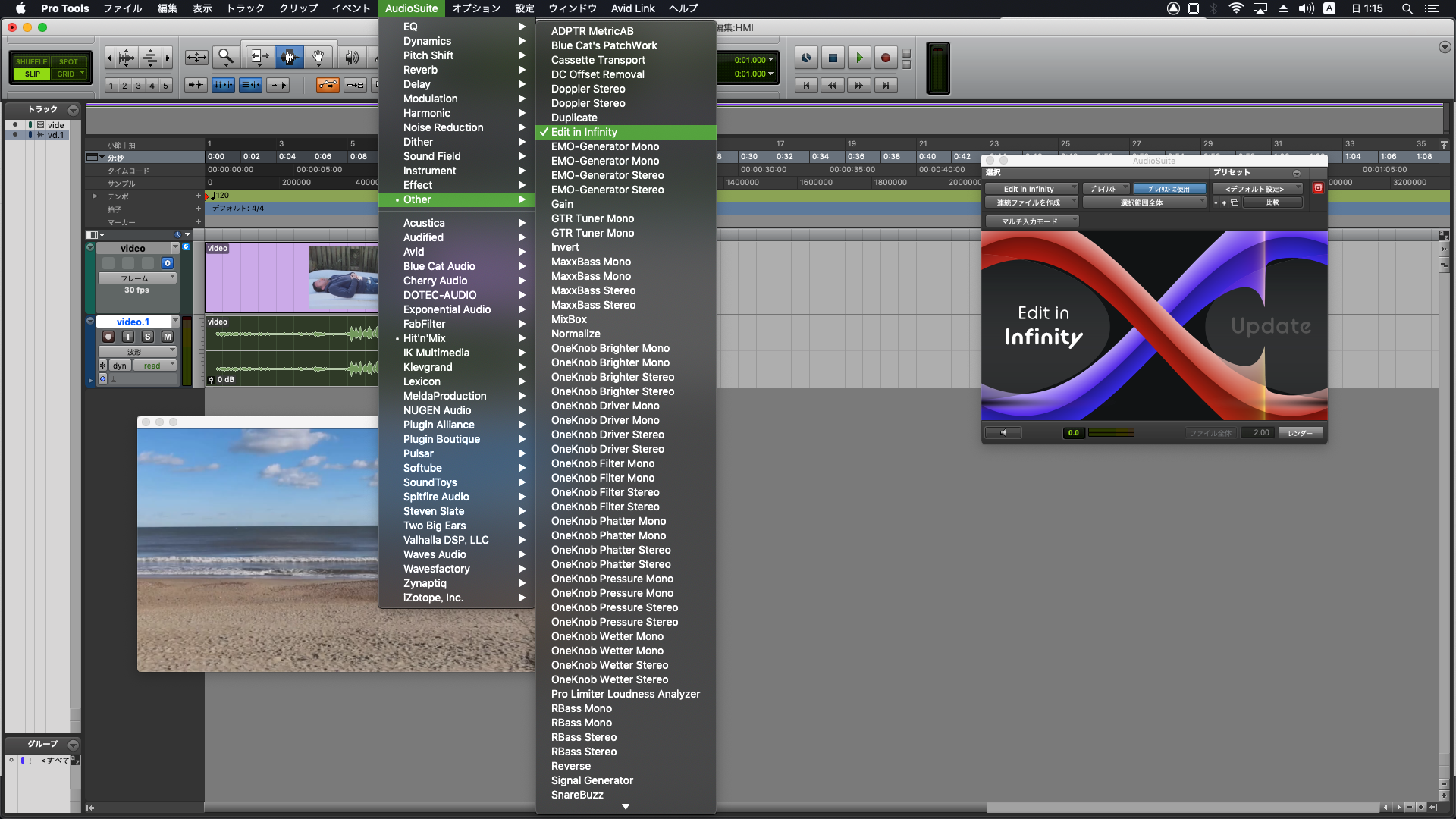Click Return to Zero transport button
Screen dimensions: 1456x819
pyautogui.click(x=806, y=86)
